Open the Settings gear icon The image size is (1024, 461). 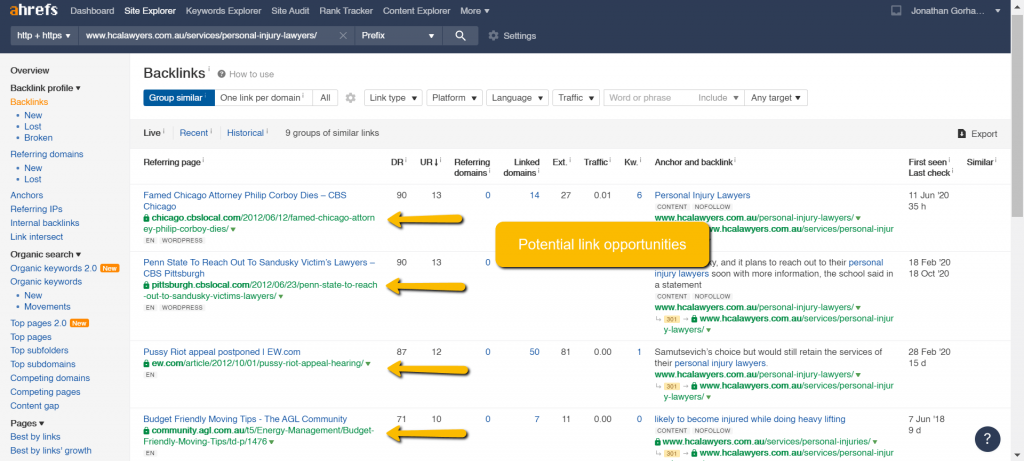(493, 36)
